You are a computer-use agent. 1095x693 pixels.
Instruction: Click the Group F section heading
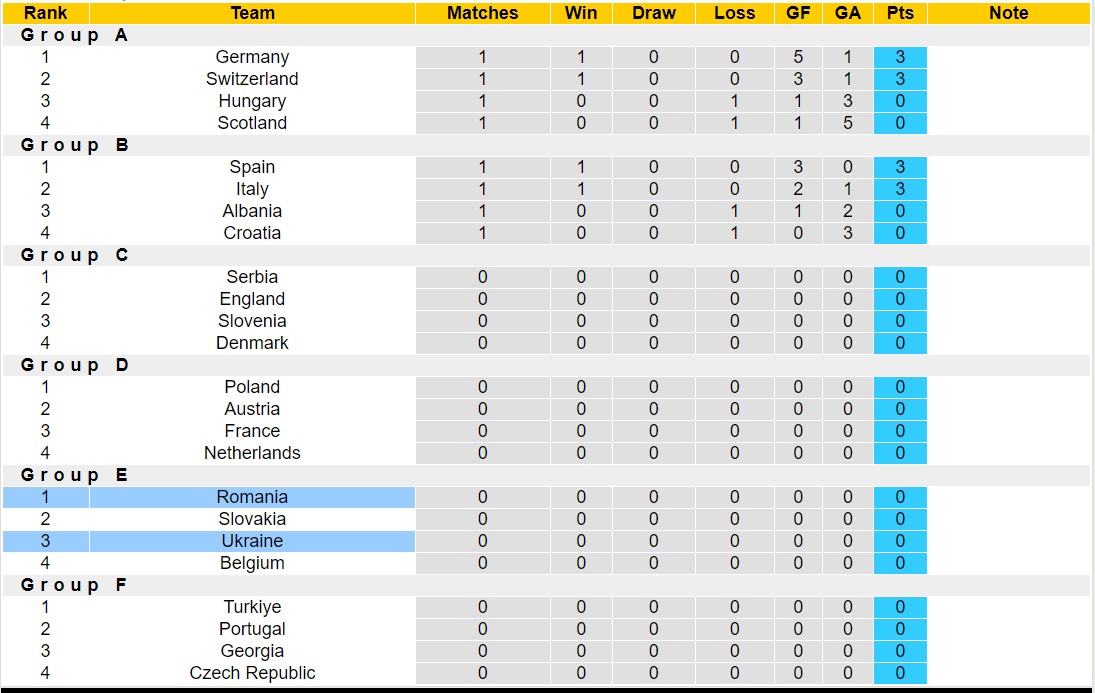point(75,585)
